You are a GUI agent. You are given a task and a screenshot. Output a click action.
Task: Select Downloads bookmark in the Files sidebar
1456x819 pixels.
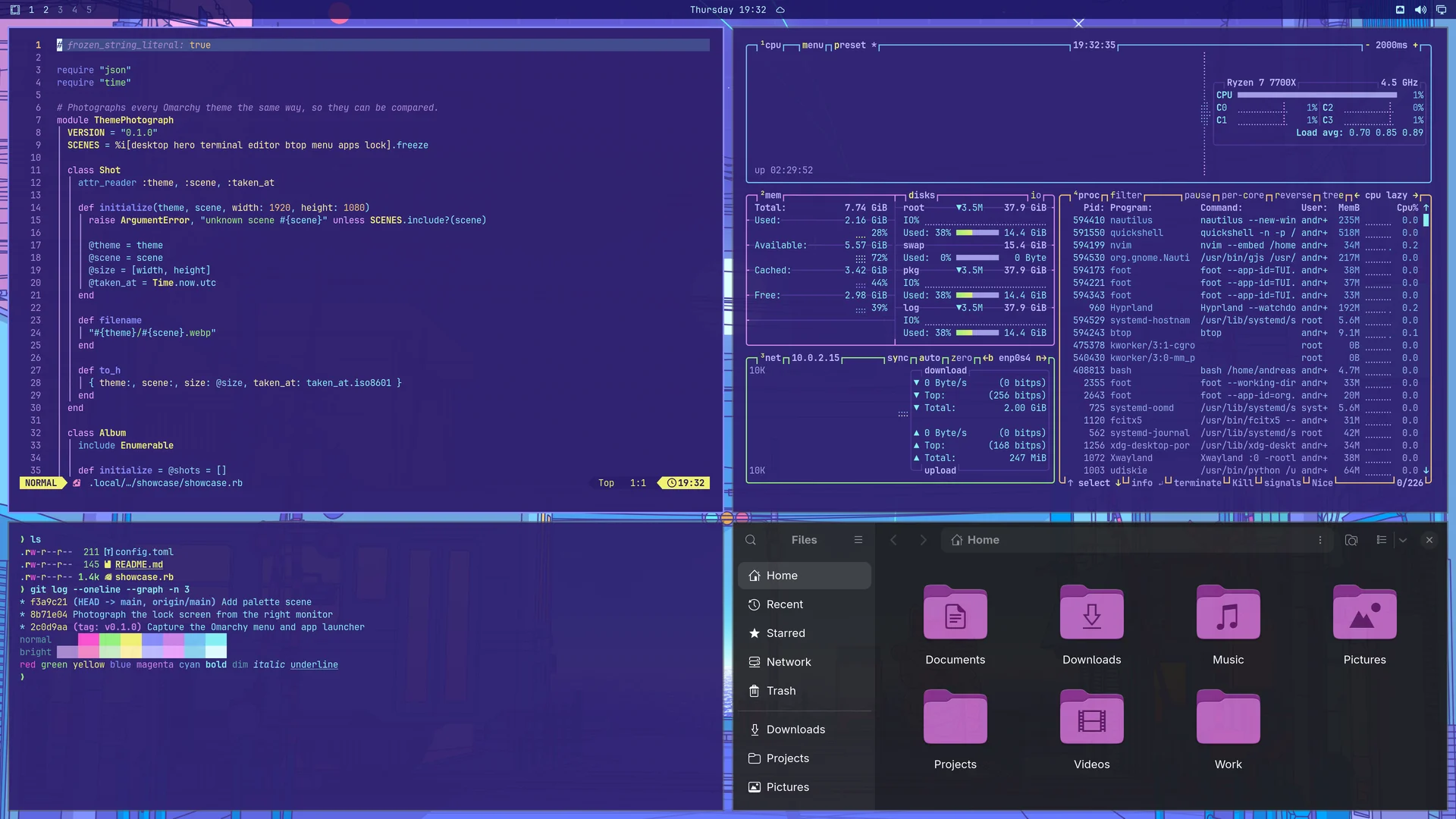(804, 730)
